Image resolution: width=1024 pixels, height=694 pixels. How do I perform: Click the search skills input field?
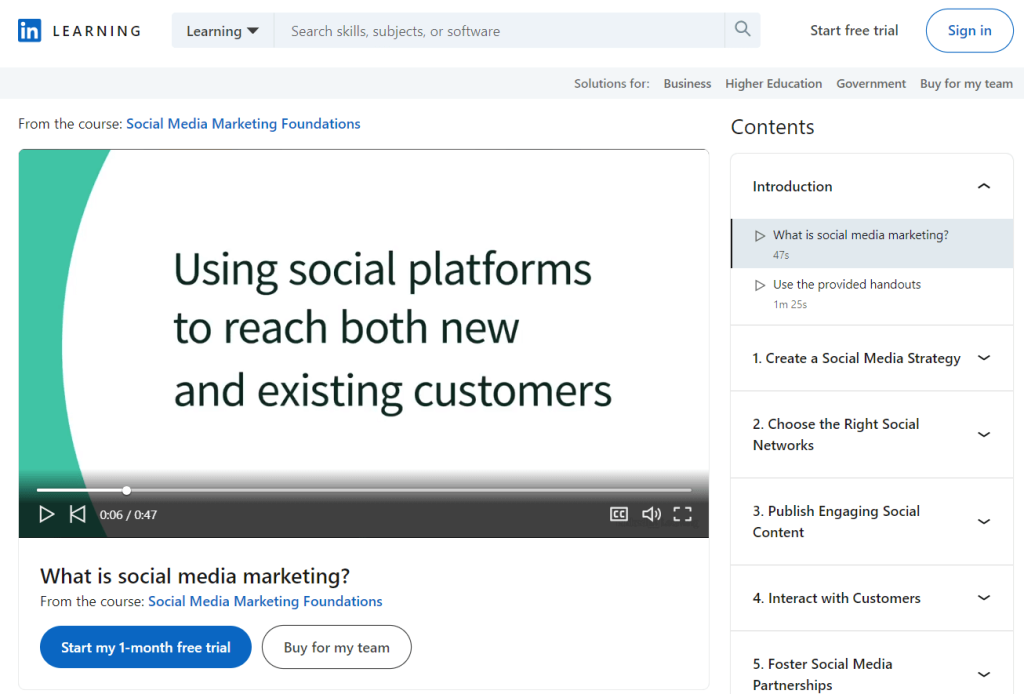(500, 31)
